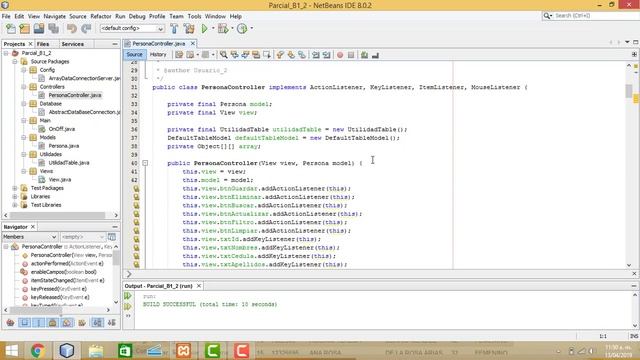
Task: Click the Save All toolbar icon
Action: (x=53, y=29)
